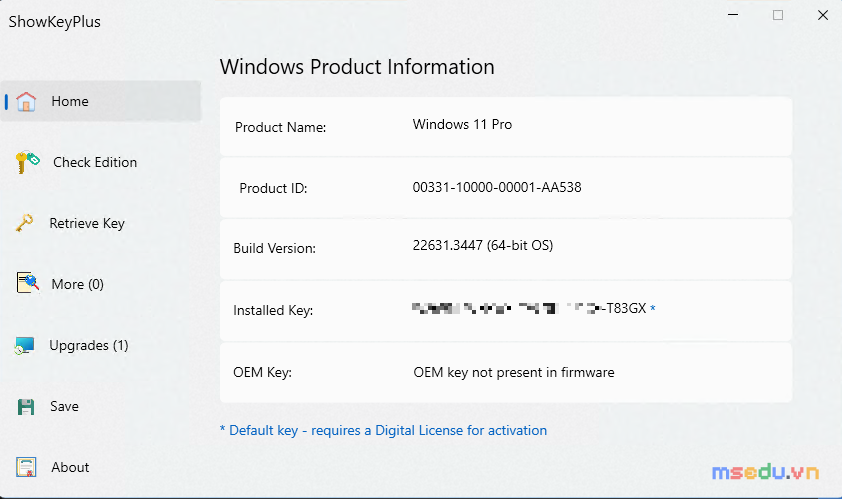Choose Save from the sidebar
Viewport: 842px width, 499px height.
(64, 407)
